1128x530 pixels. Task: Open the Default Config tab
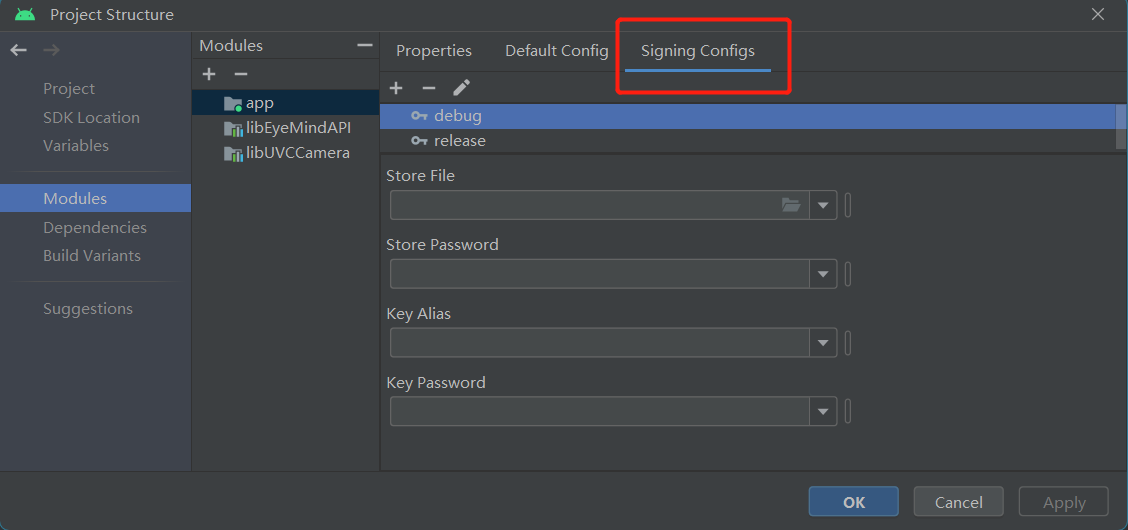click(x=556, y=51)
